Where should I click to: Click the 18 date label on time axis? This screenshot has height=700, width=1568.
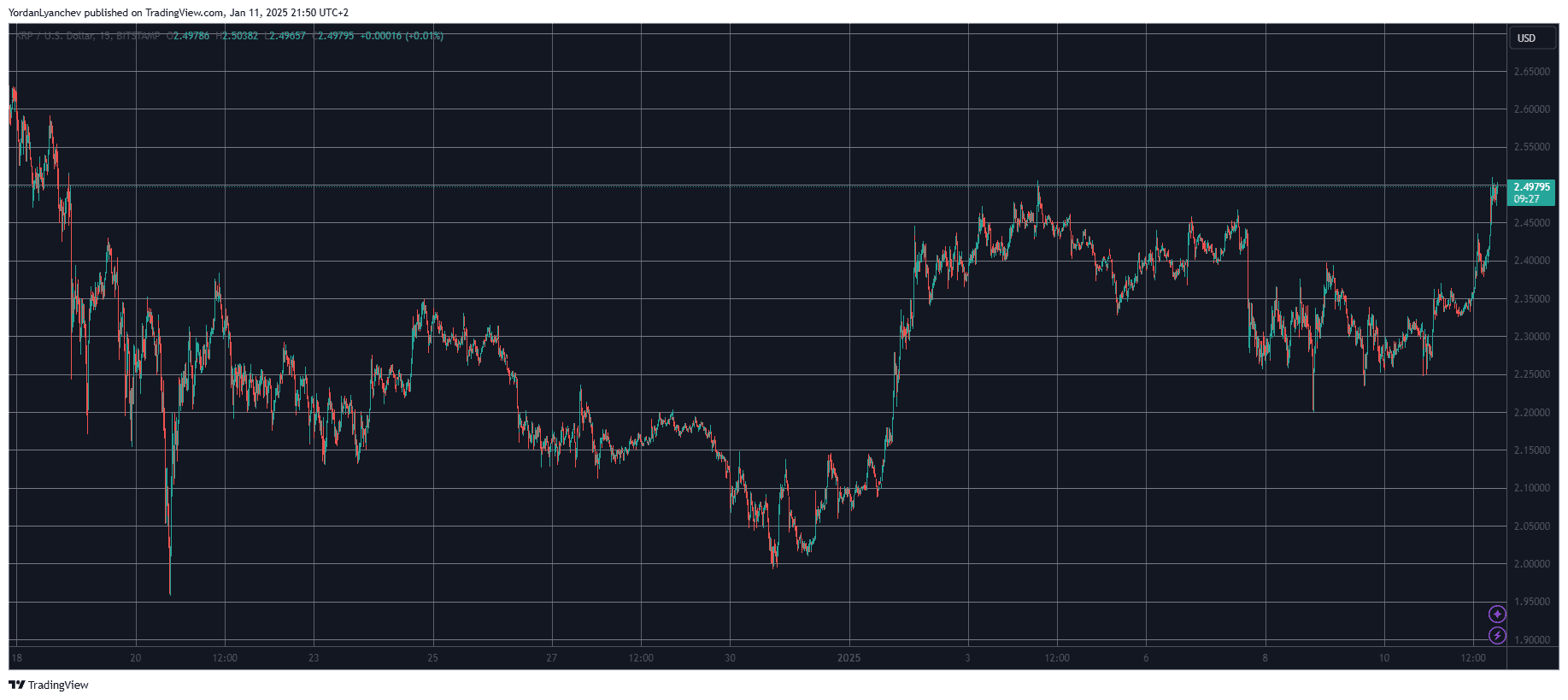click(17, 658)
